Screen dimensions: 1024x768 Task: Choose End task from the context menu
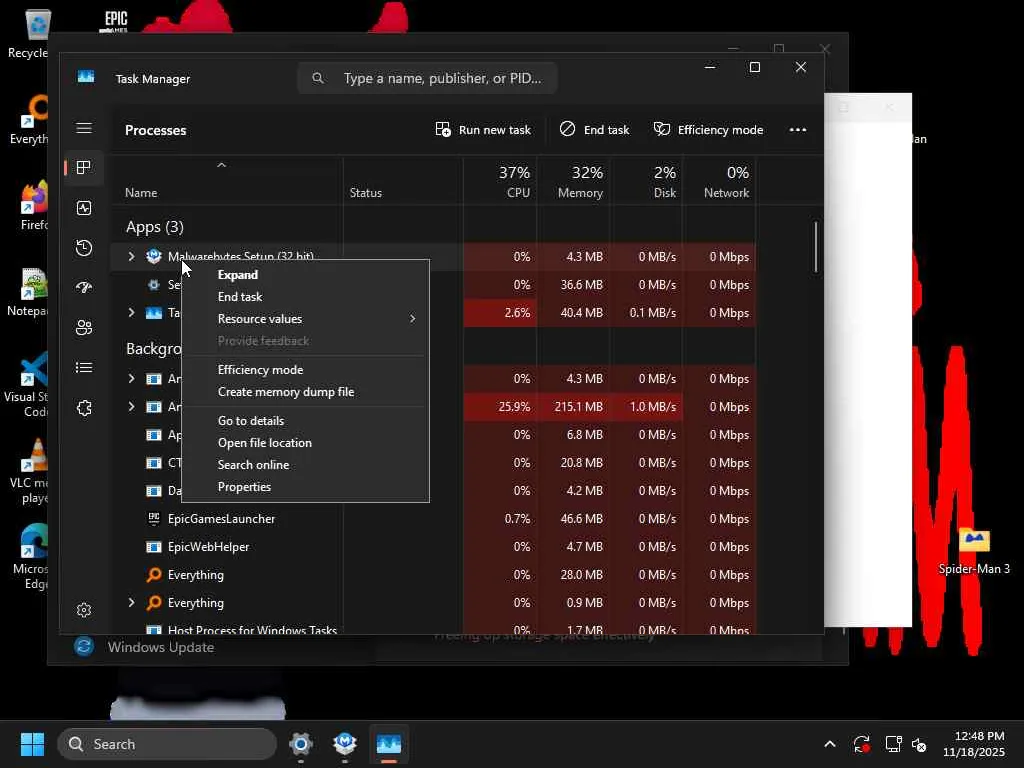point(305,297)
